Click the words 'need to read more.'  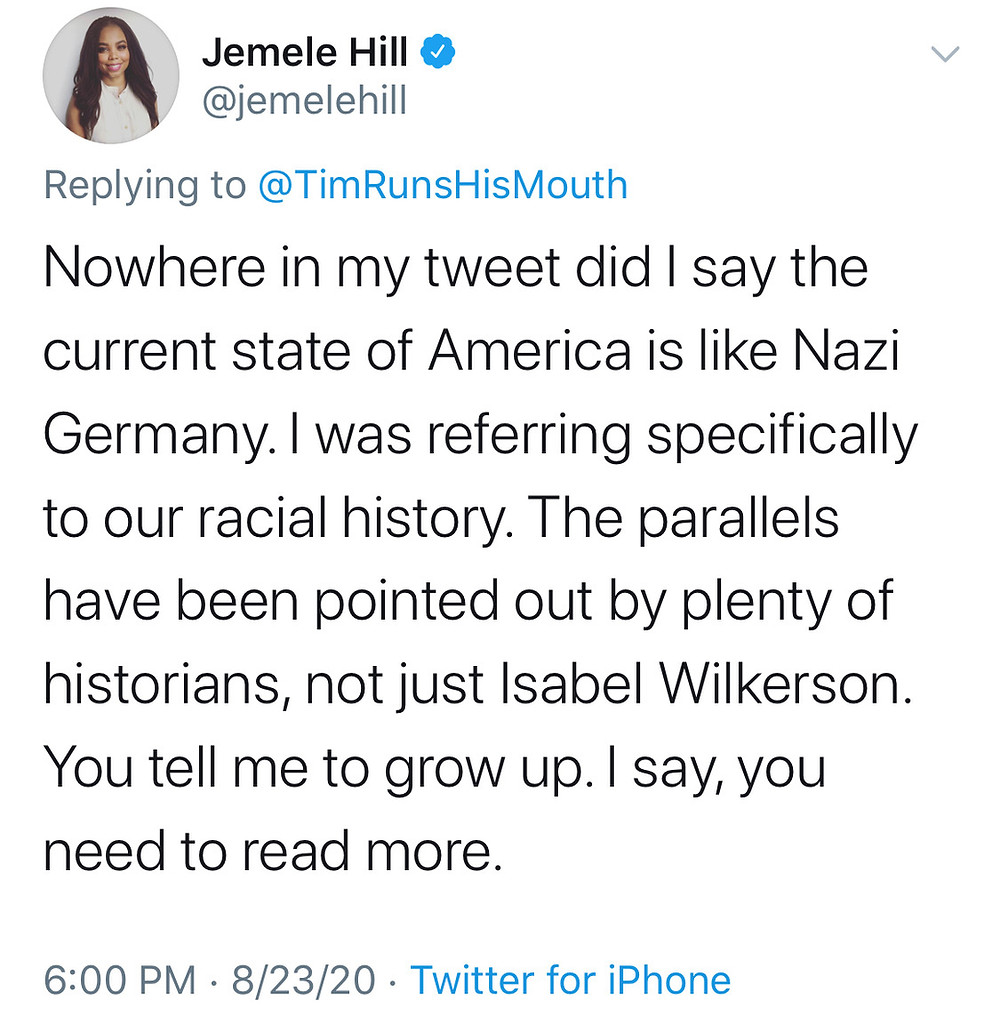point(273,852)
